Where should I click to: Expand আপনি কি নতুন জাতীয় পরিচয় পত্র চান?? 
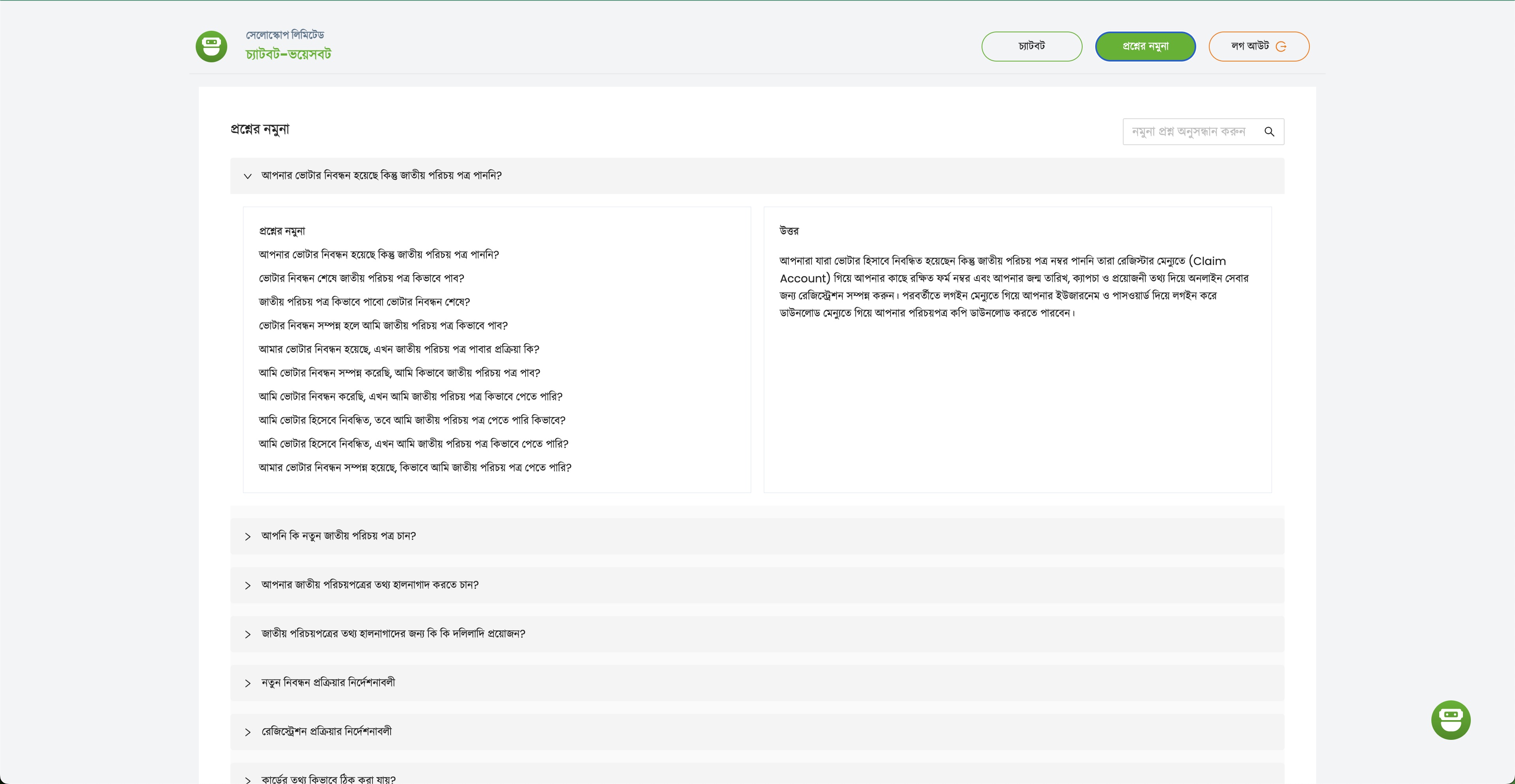tap(757, 536)
